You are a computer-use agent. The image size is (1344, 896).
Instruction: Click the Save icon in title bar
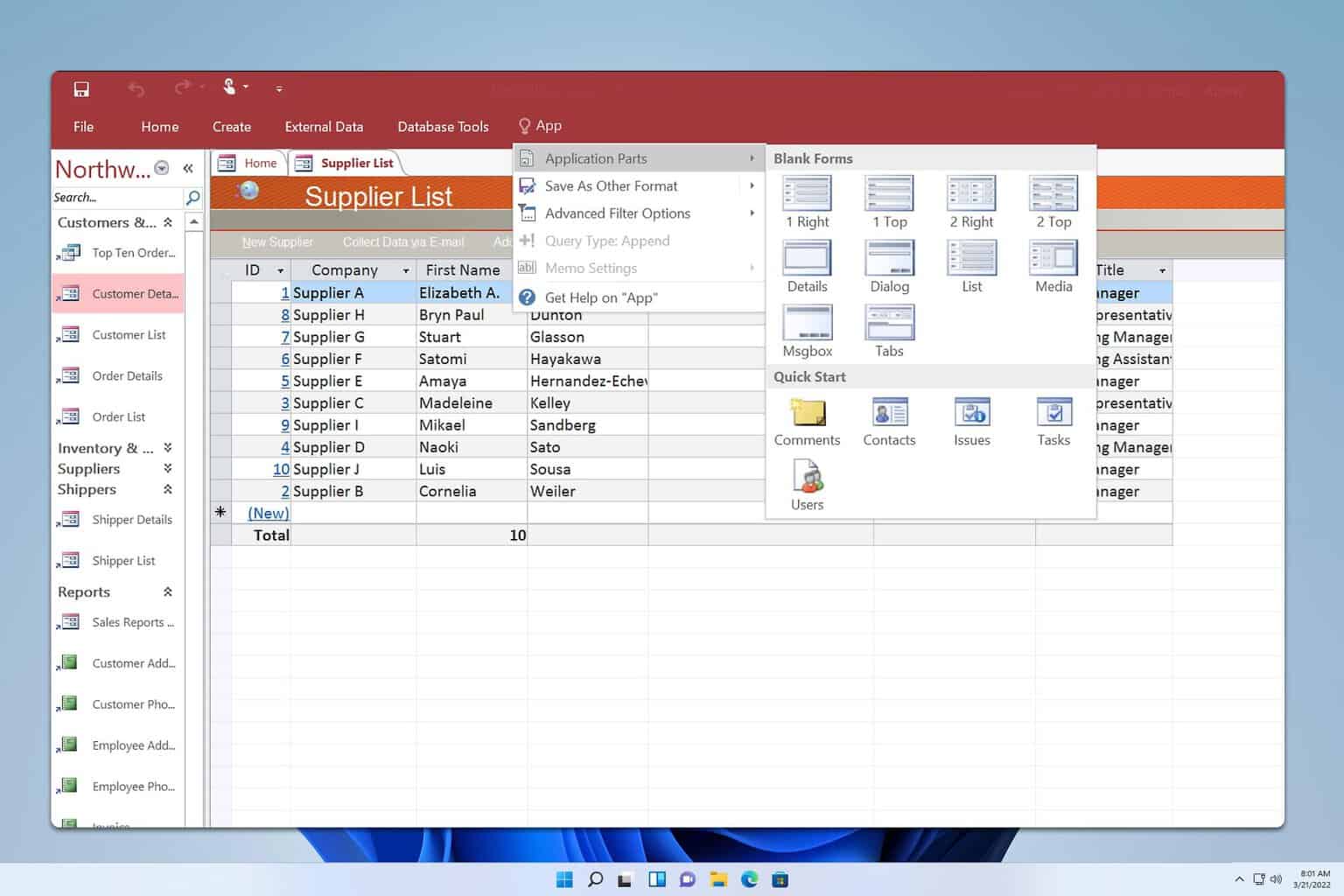click(x=81, y=89)
